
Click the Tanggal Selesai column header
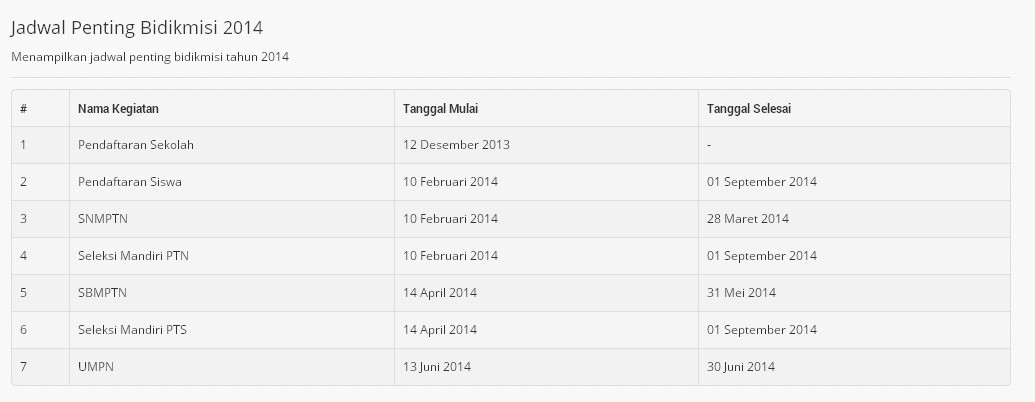coord(749,109)
